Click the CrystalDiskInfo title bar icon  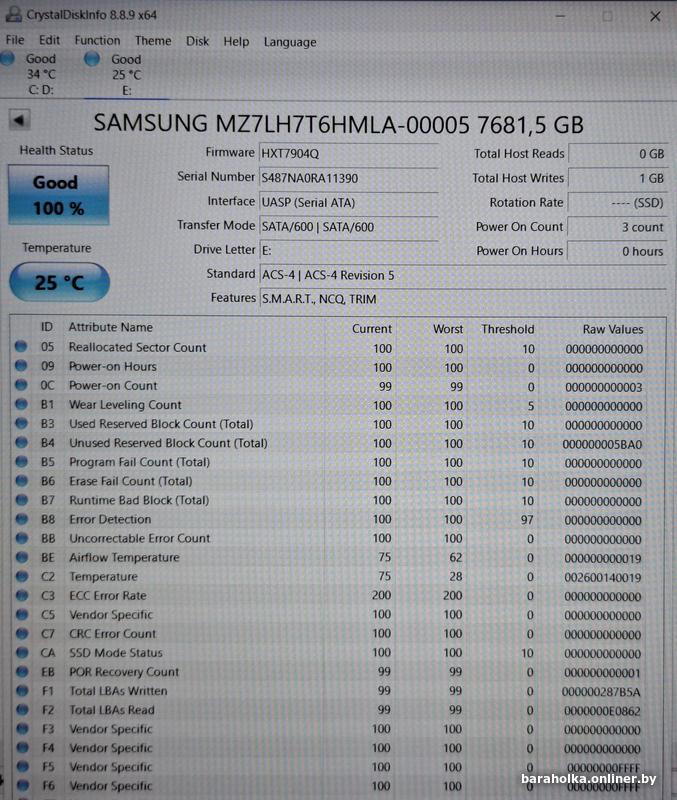(x=13, y=14)
